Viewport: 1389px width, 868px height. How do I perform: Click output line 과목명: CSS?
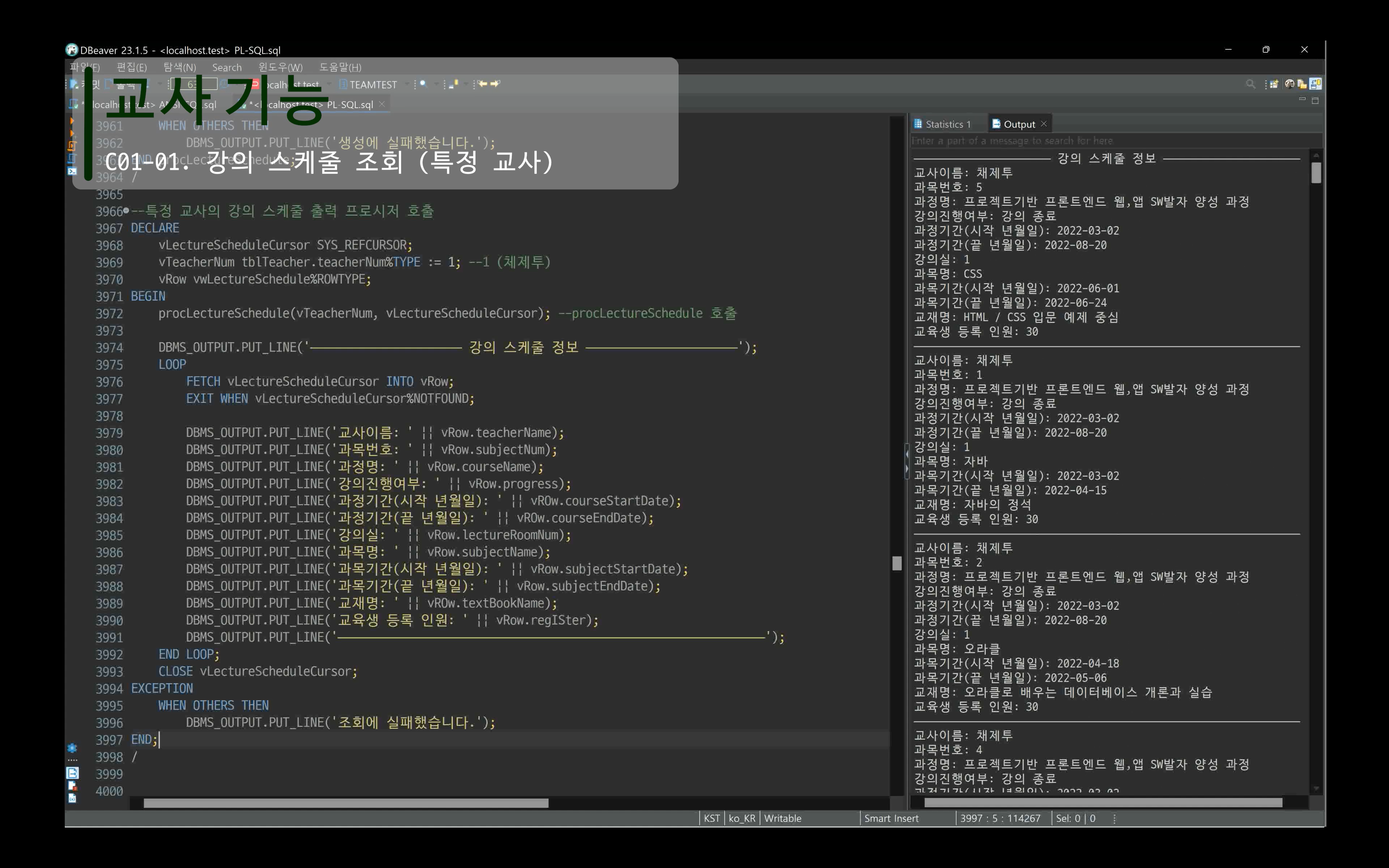(948, 274)
